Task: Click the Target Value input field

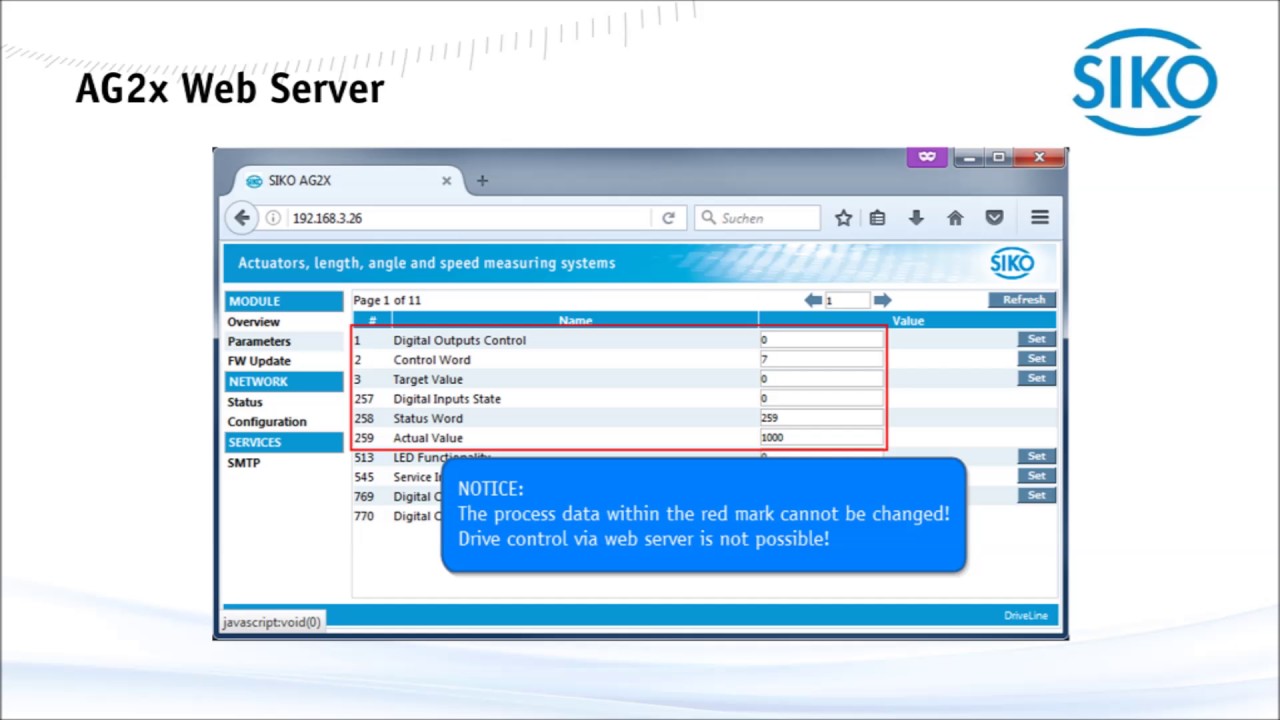Action: (x=821, y=379)
